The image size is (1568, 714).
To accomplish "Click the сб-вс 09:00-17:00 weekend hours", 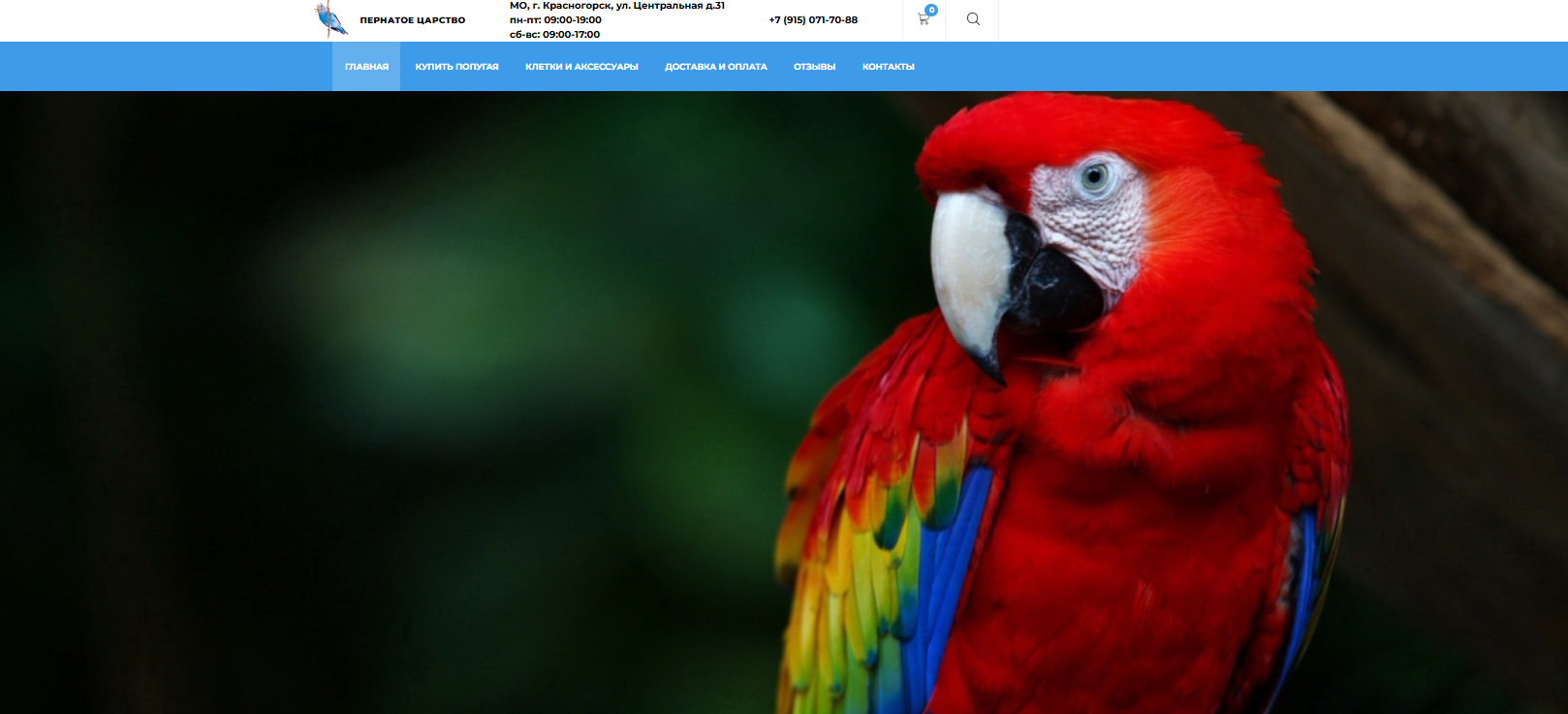I will pyautogui.click(x=554, y=35).
